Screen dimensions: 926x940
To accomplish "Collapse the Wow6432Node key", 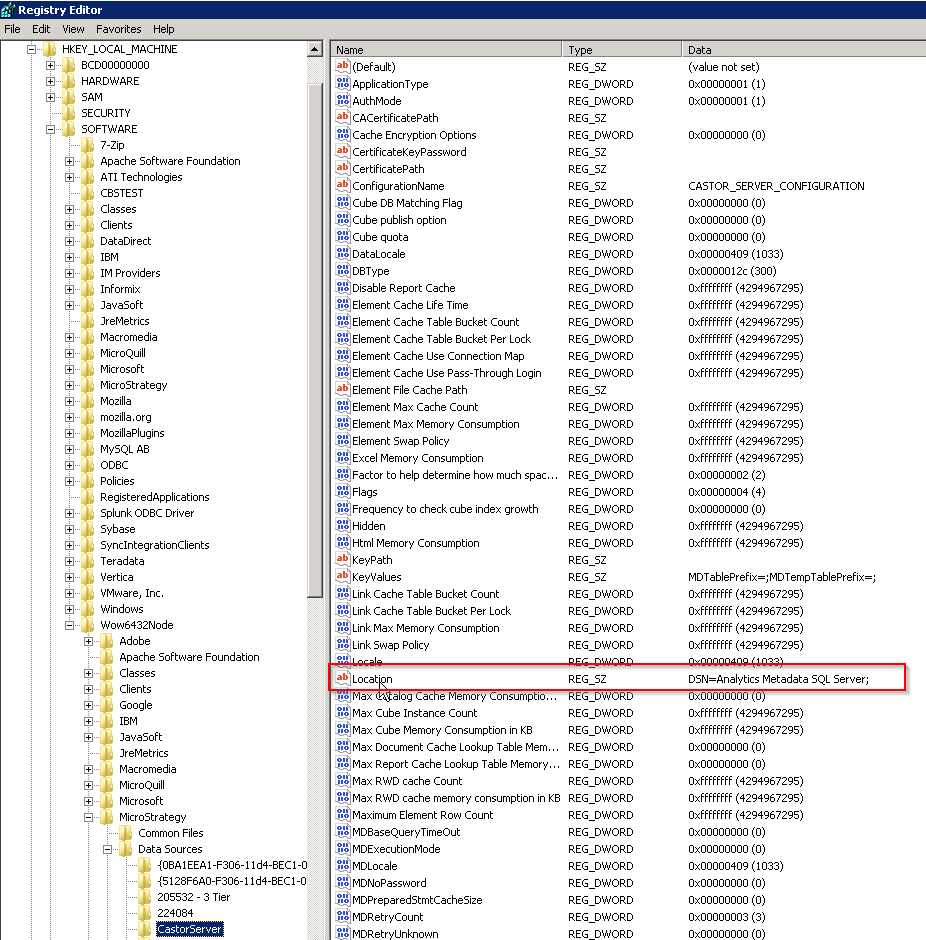I will pyautogui.click(x=69, y=625).
